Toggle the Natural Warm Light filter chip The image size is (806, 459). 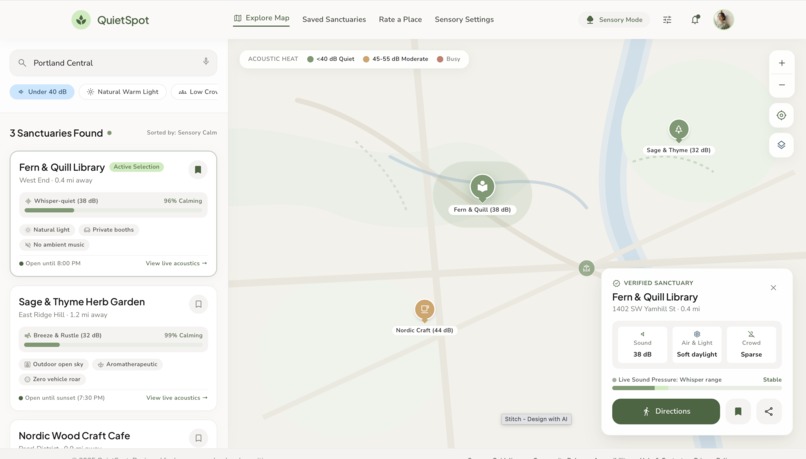123,91
